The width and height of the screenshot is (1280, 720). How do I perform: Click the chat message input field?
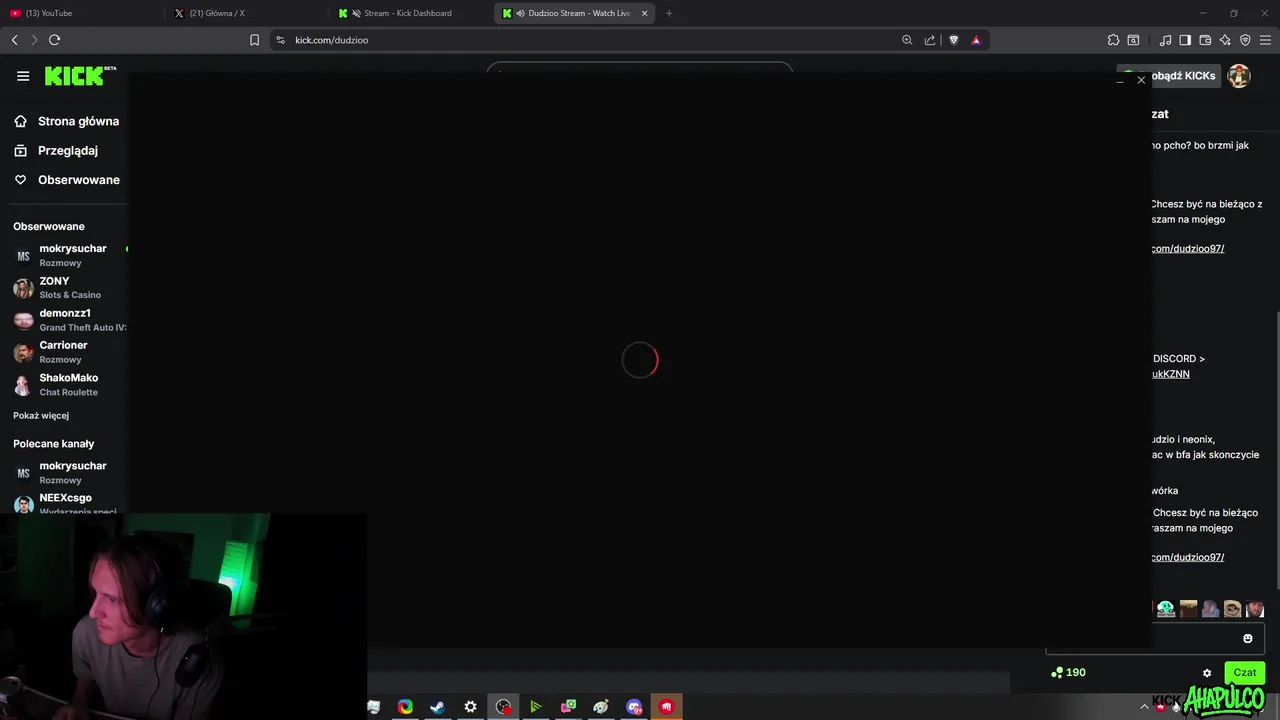(x=1155, y=638)
